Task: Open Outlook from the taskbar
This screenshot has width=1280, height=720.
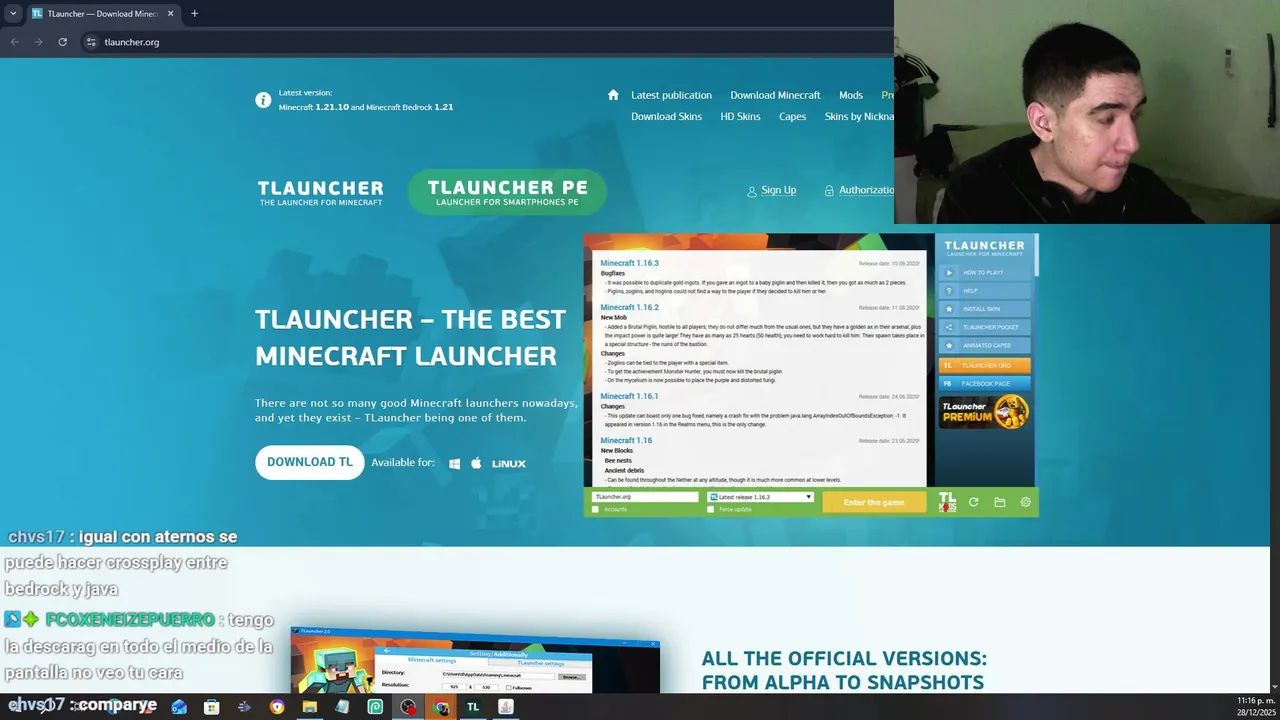Action: 179,707
